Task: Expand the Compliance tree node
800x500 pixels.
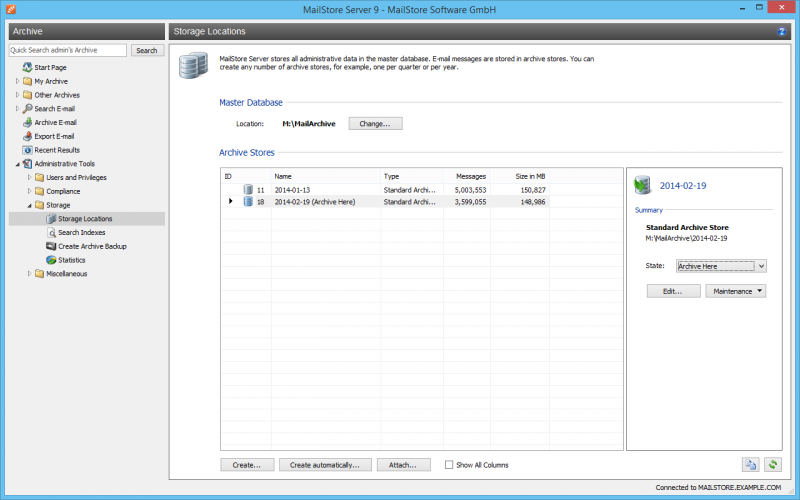Action: 29,191
